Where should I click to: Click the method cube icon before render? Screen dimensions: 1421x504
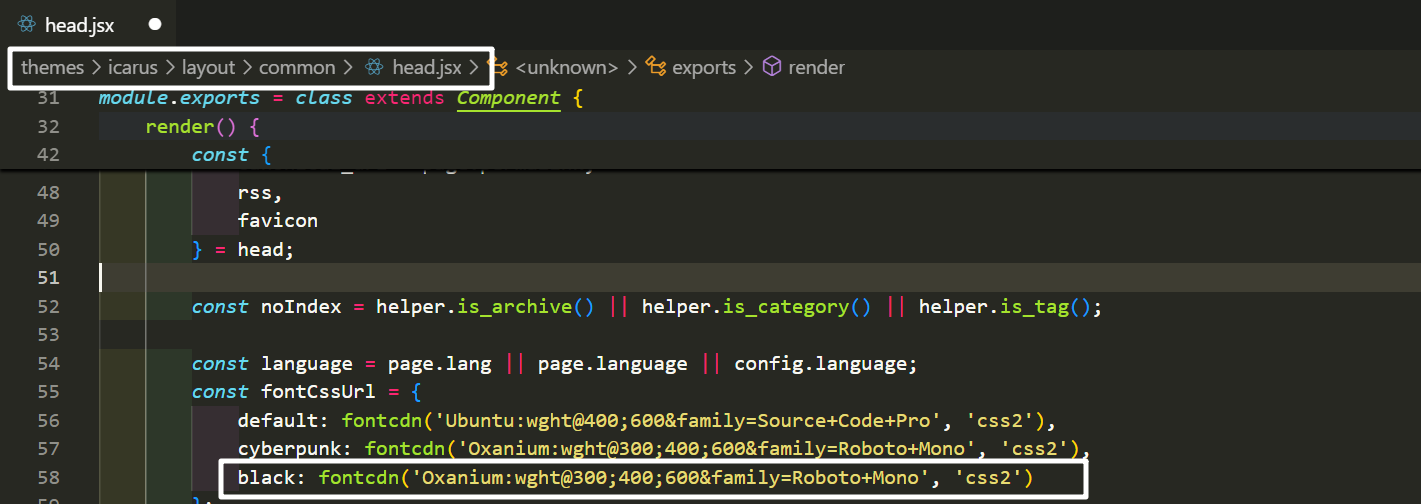click(772, 67)
